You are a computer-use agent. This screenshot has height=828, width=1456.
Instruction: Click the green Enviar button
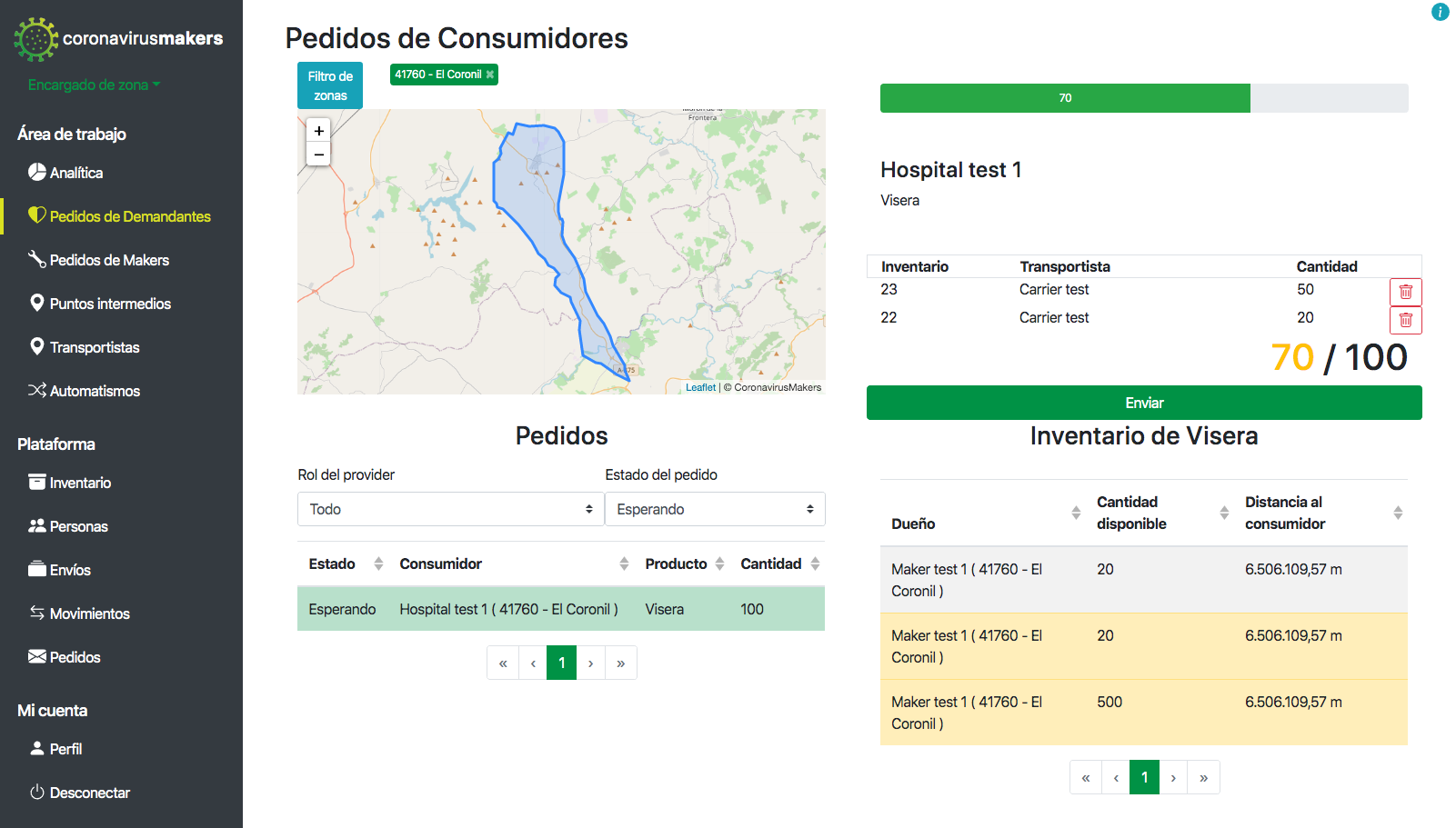click(x=1144, y=403)
